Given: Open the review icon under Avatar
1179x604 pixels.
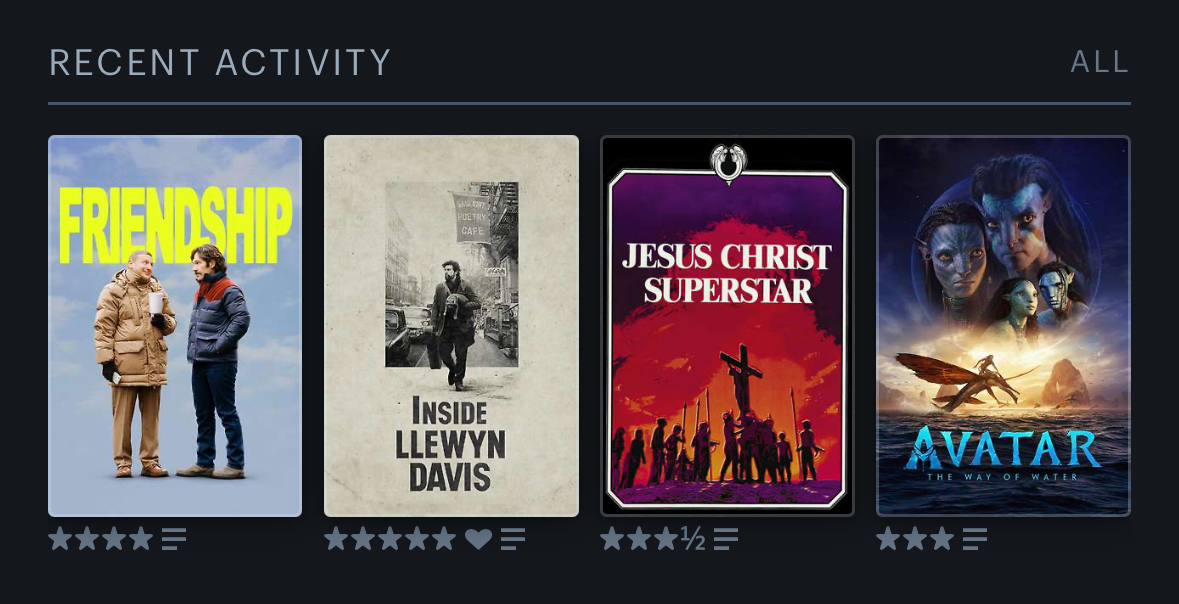Looking at the screenshot, I should point(974,539).
